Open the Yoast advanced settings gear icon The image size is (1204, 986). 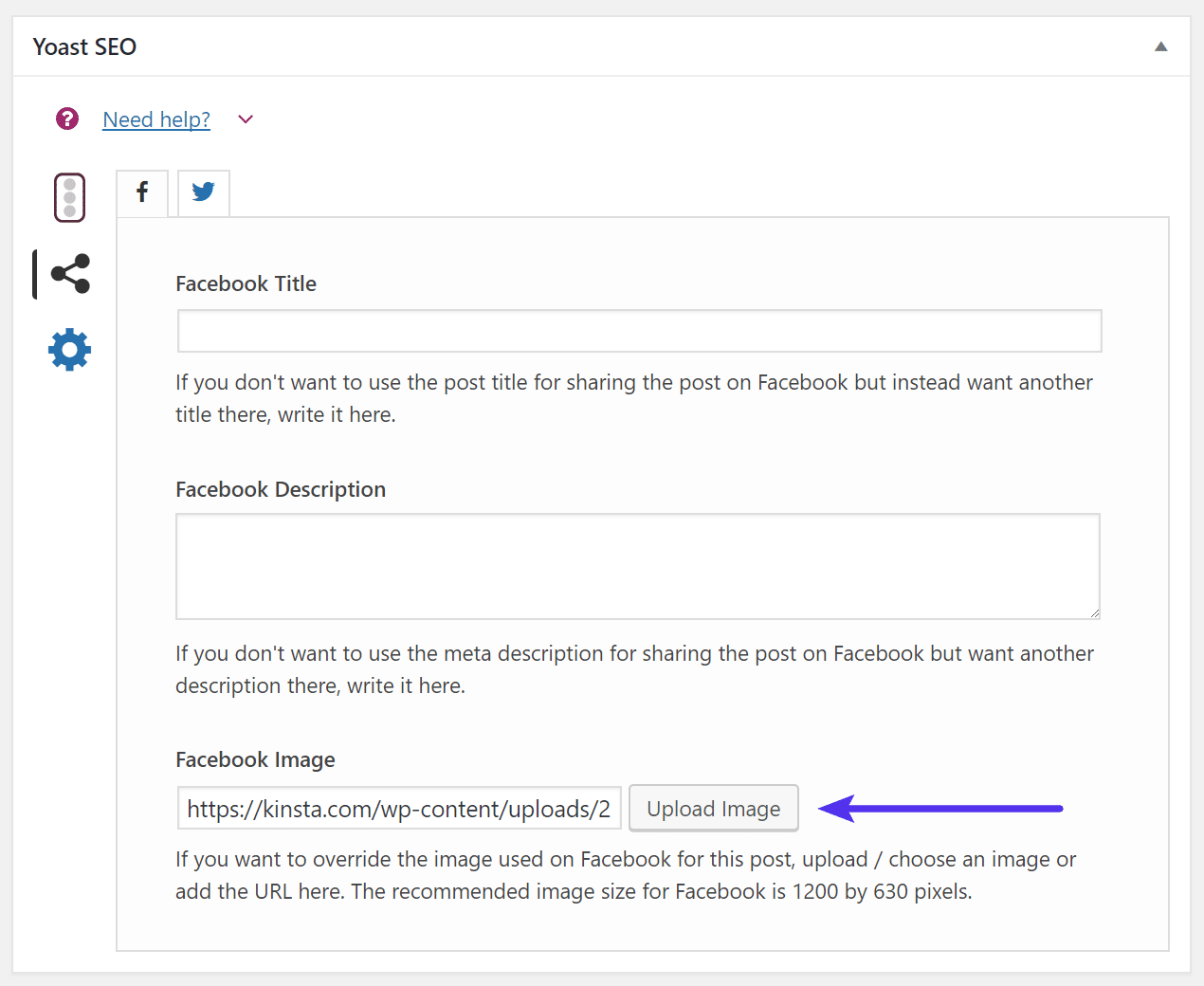point(67,349)
